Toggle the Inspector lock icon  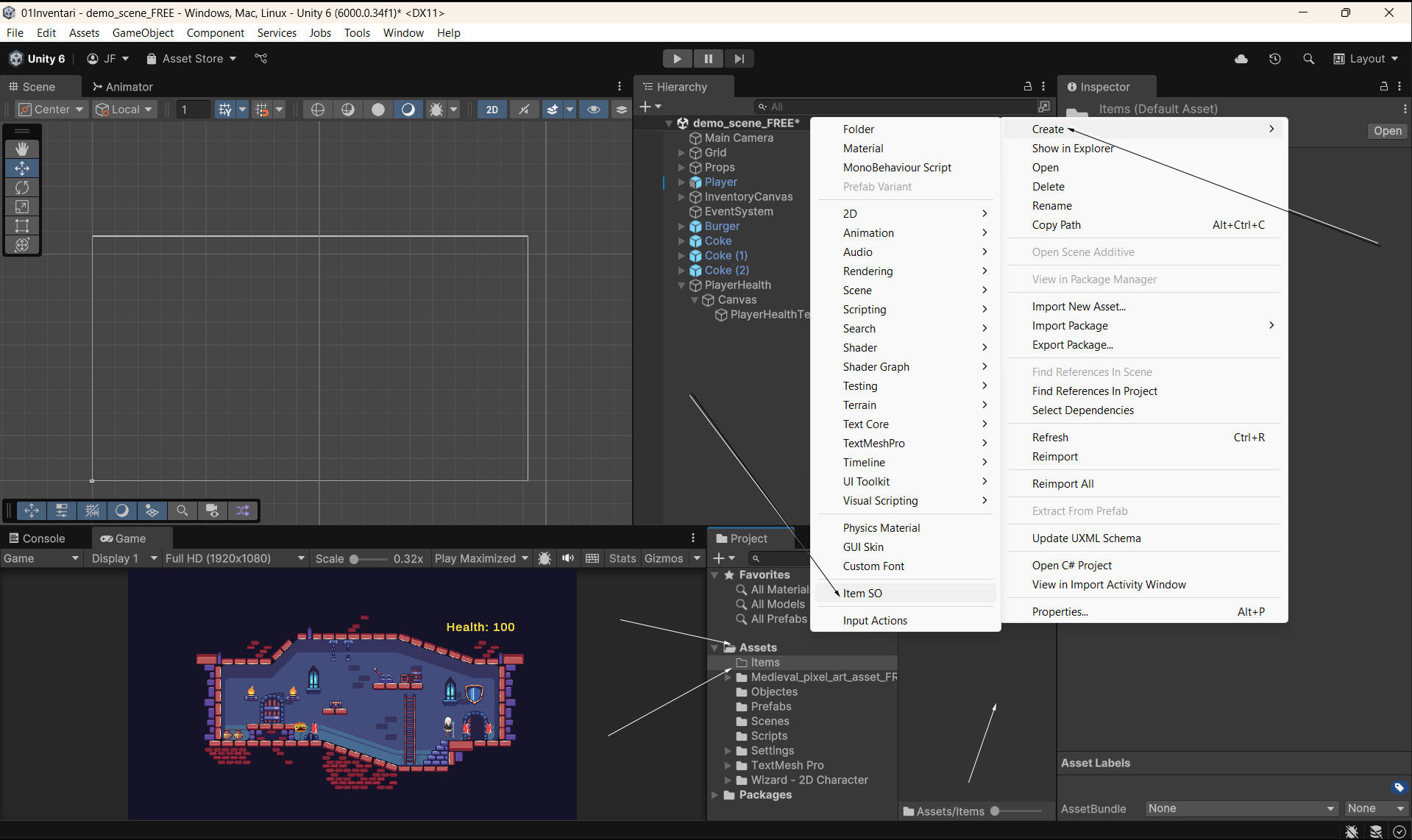1383,87
